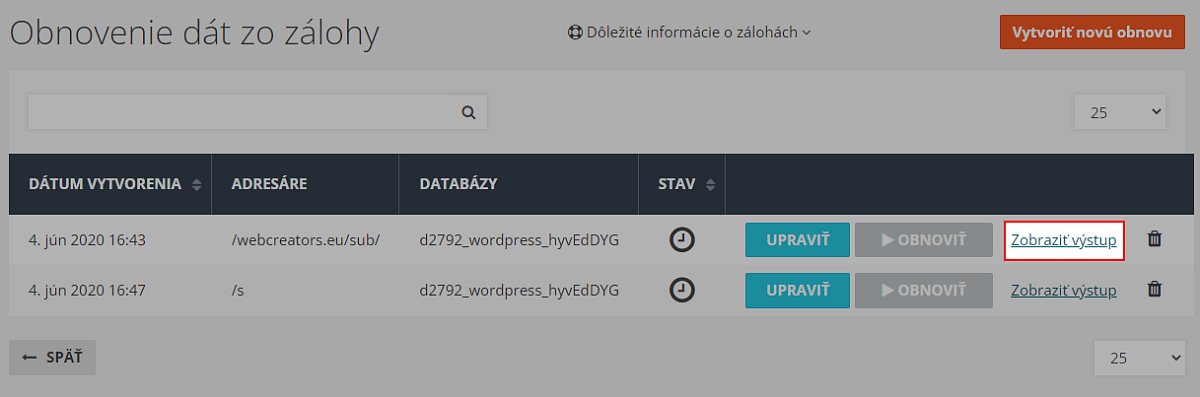Open the top rows-per-page dropdown showing 25
The height and width of the screenshot is (397, 1200).
pyautogui.click(x=1120, y=112)
